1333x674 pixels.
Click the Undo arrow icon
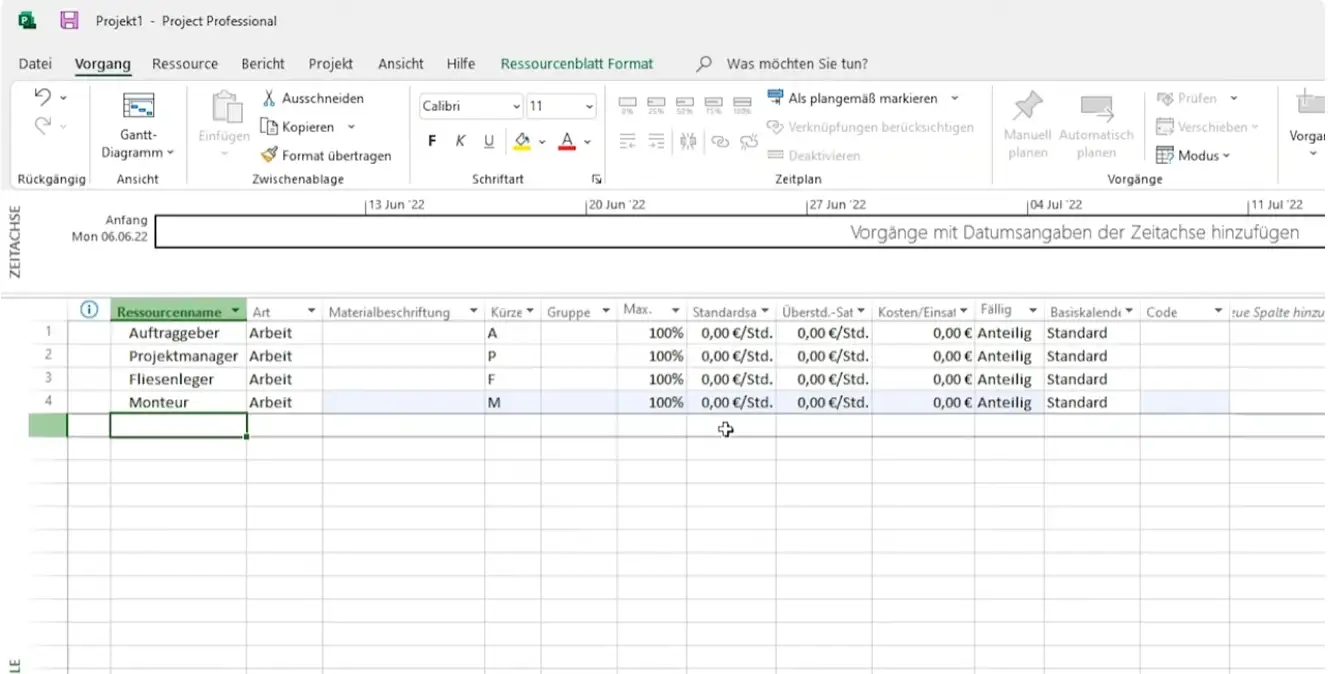pyautogui.click(x=42, y=97)
